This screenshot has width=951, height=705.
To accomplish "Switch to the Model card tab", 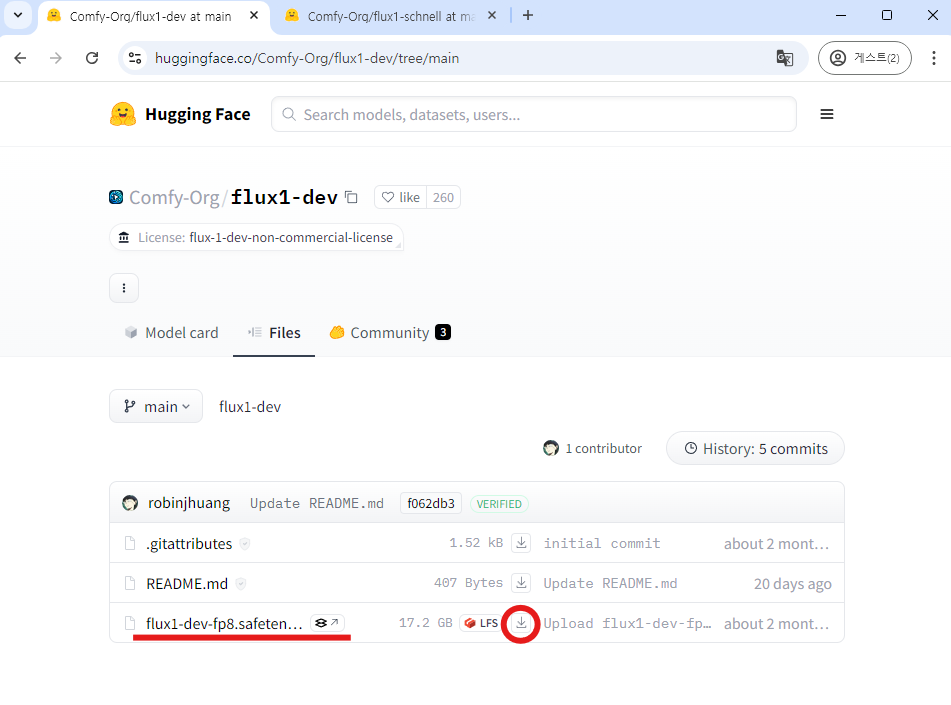I will coord(171,332).
